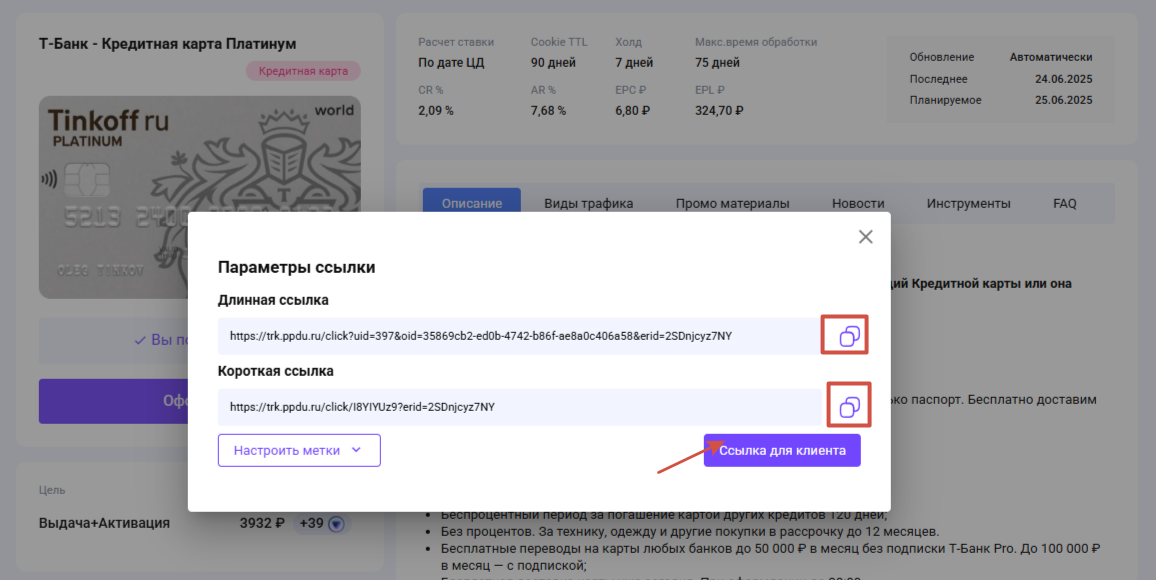The width and height of the screenshot is (1156, 580).
Task: Switch to the Инструменты tab
Action: [969, 203]
